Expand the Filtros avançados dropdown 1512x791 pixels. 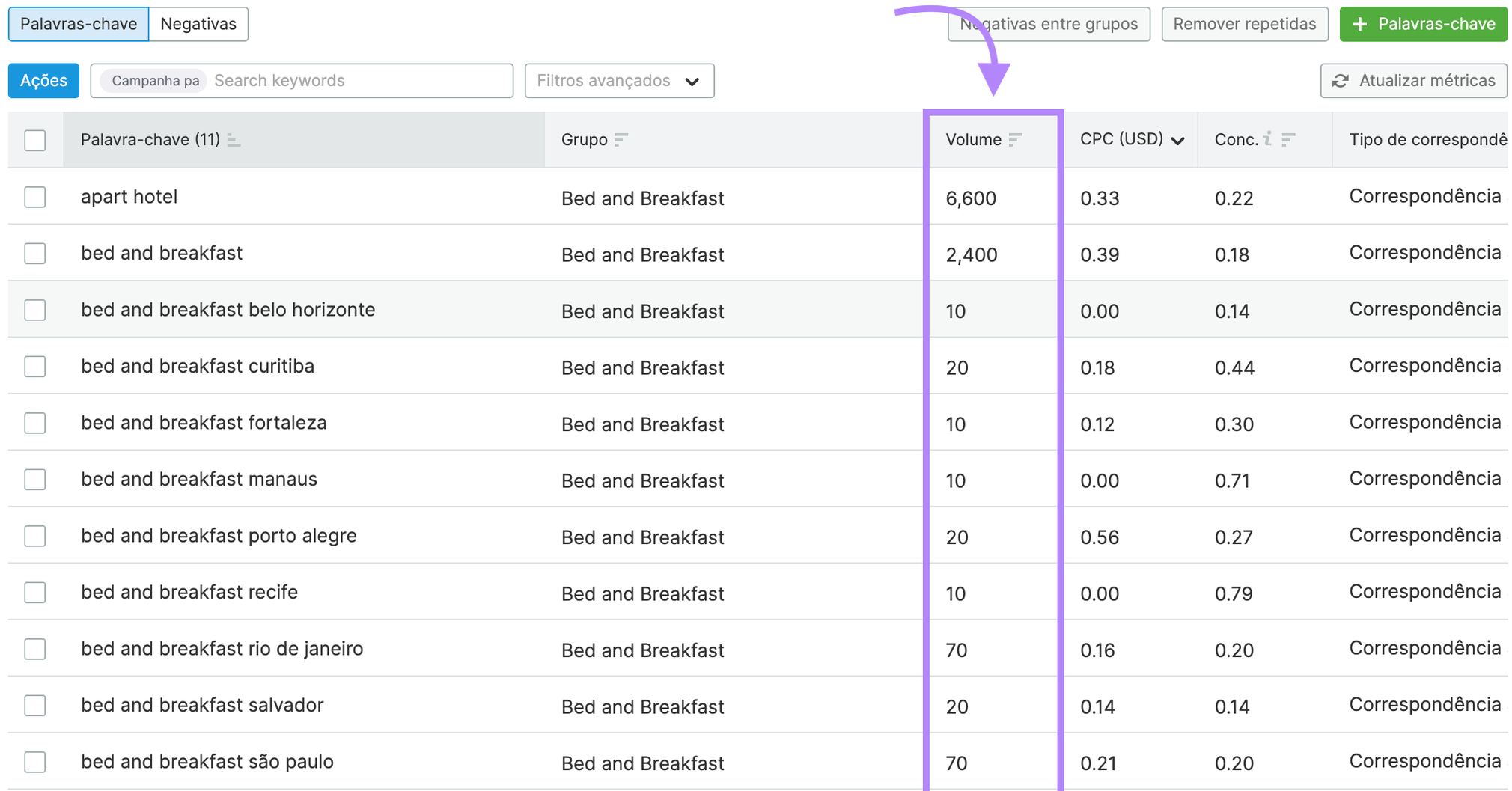pyautogui.click(x=619, y=81)
